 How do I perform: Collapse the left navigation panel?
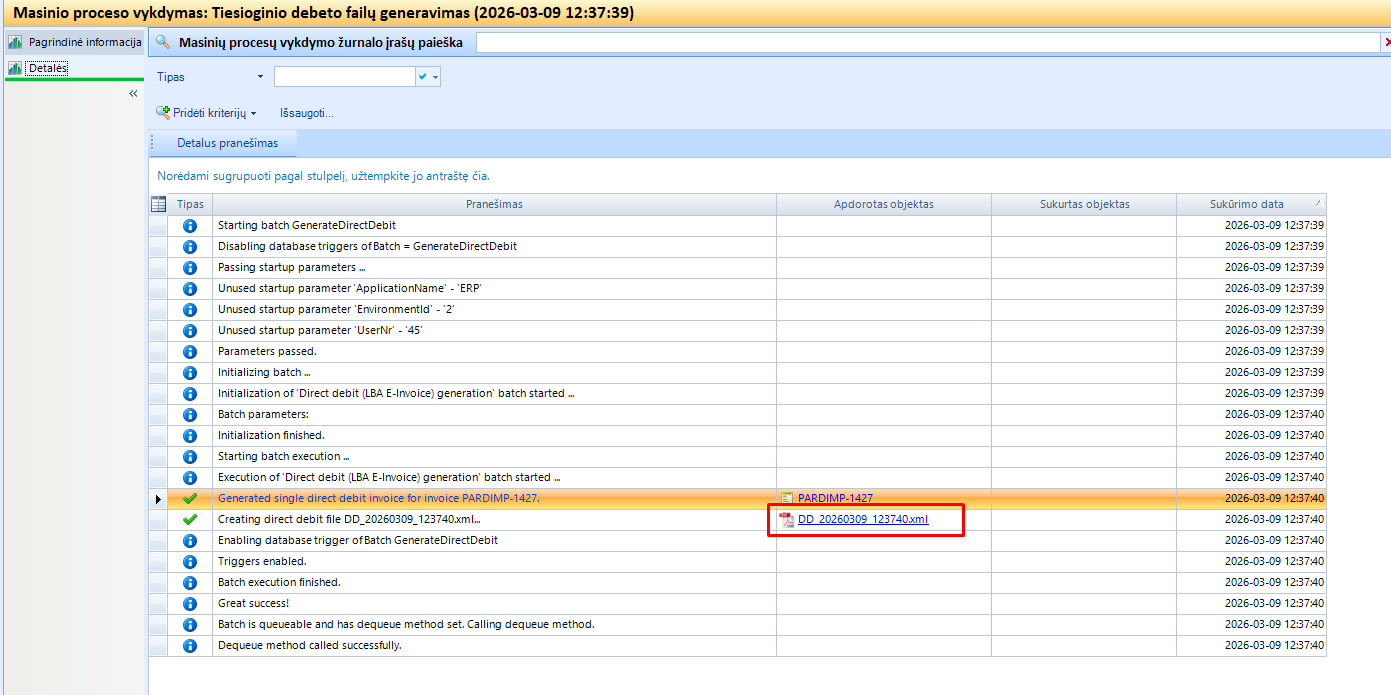click(x=133, y=93)
